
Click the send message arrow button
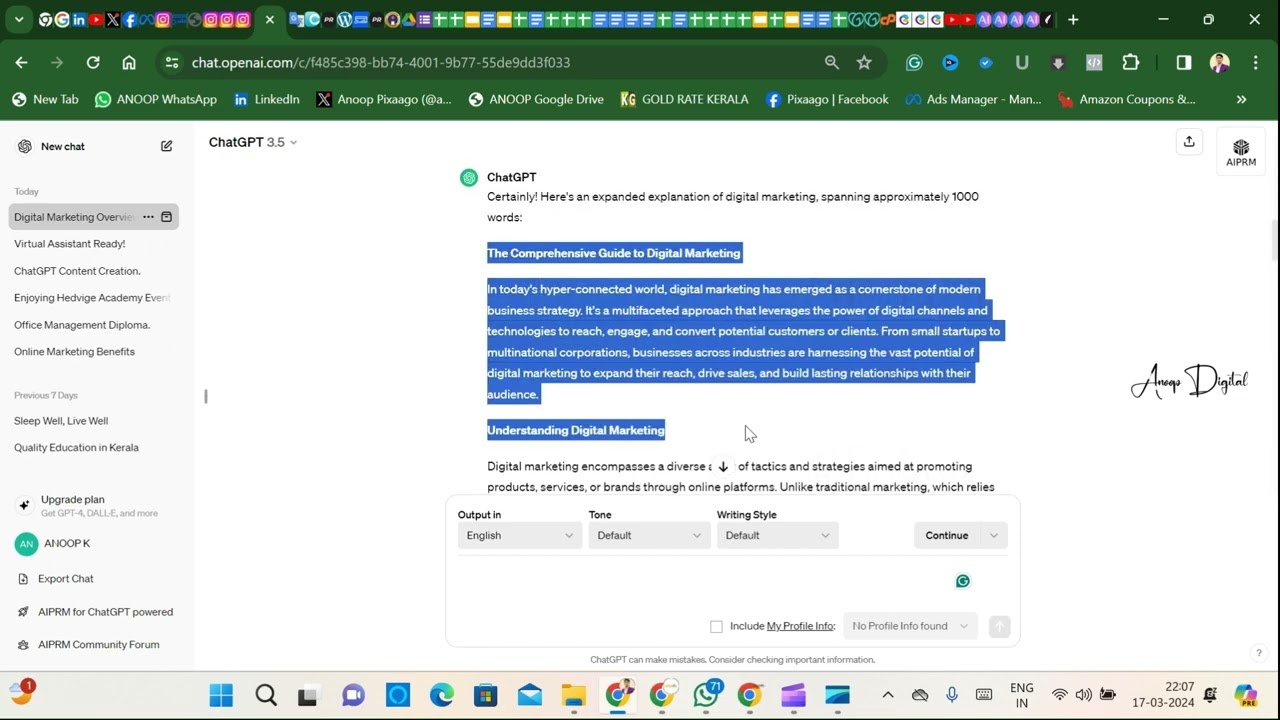(x=999, y=626)
